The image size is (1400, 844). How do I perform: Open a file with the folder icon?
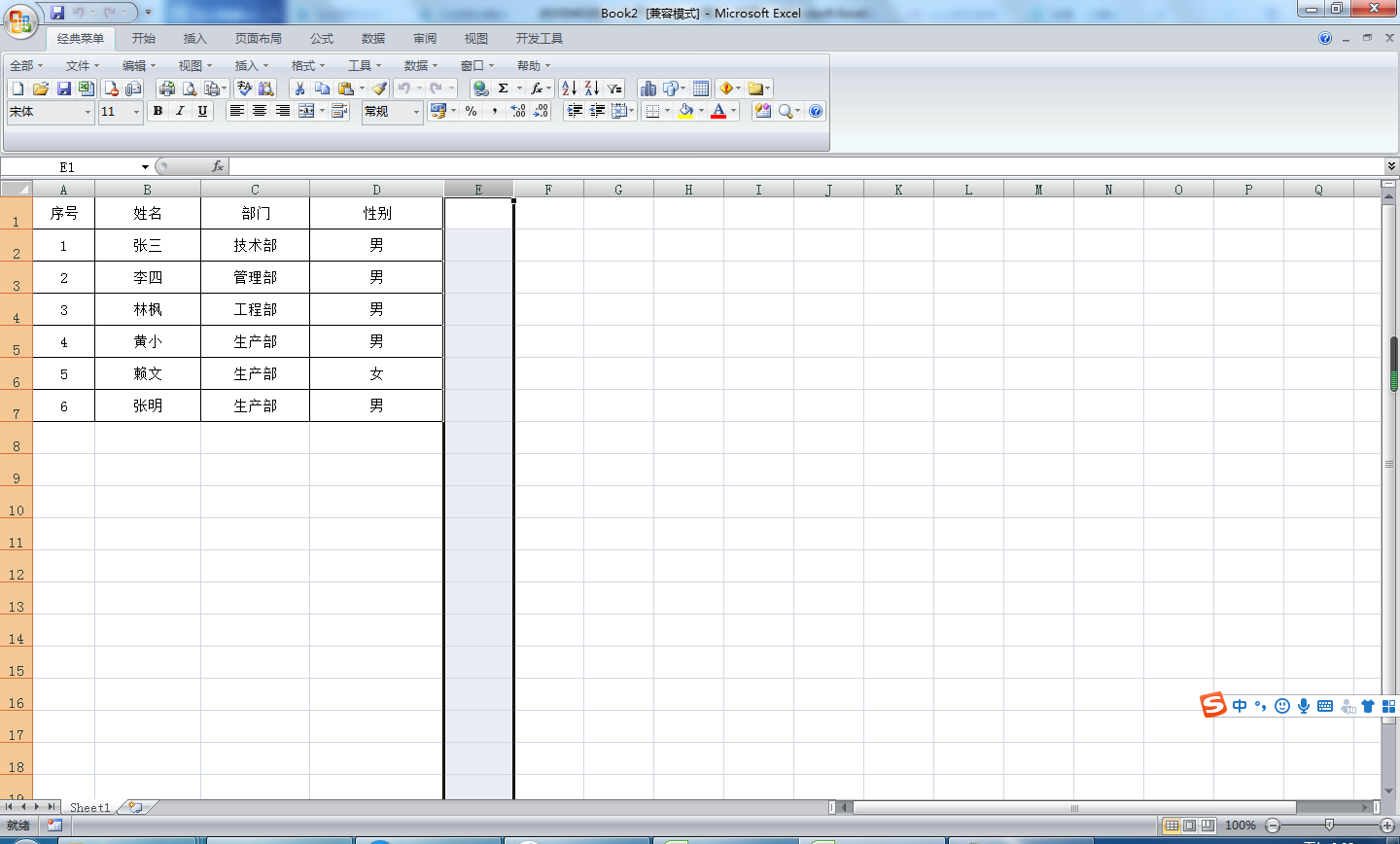41,88
